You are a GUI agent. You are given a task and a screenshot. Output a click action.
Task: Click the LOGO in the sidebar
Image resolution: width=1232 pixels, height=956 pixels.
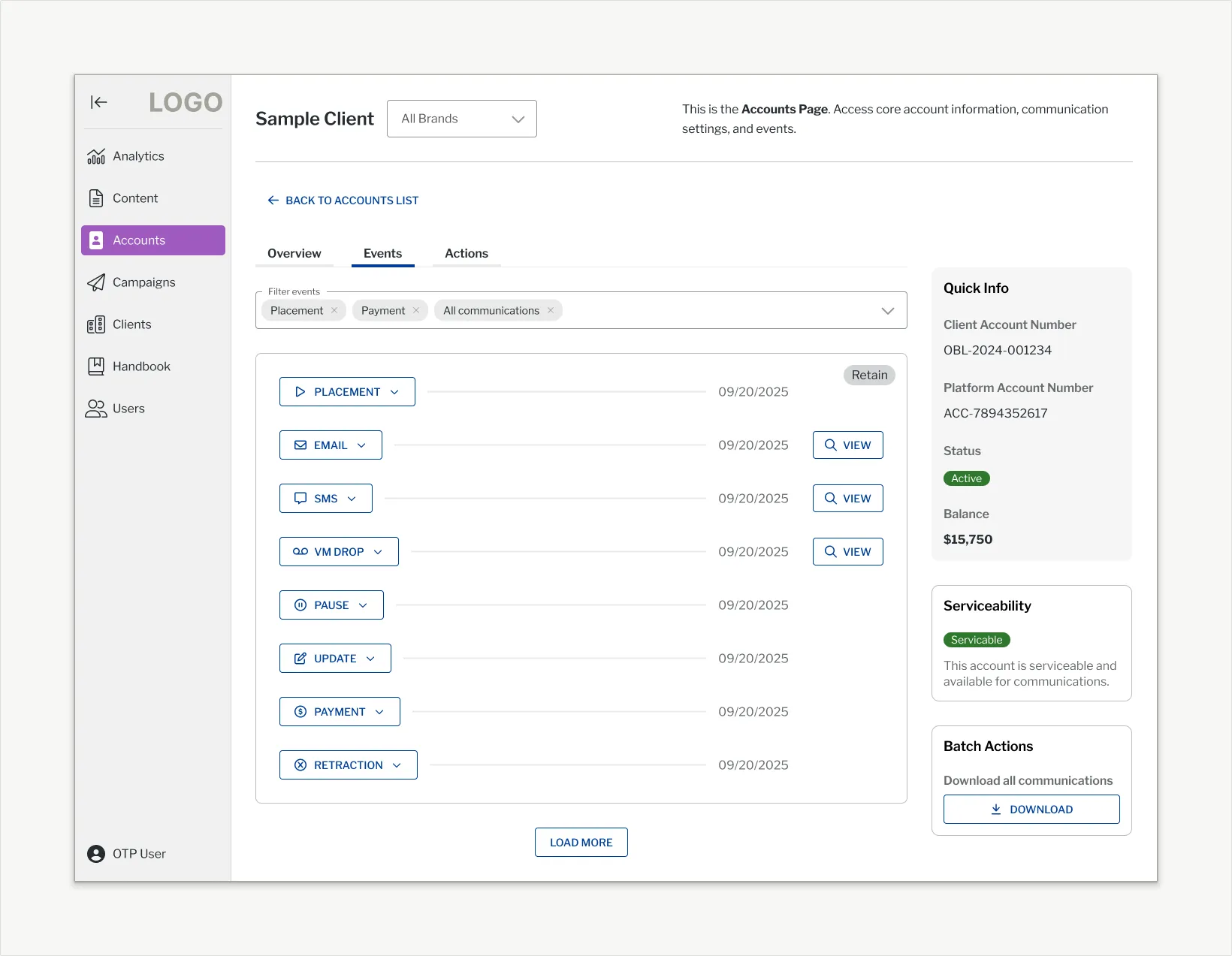point(186,102)
